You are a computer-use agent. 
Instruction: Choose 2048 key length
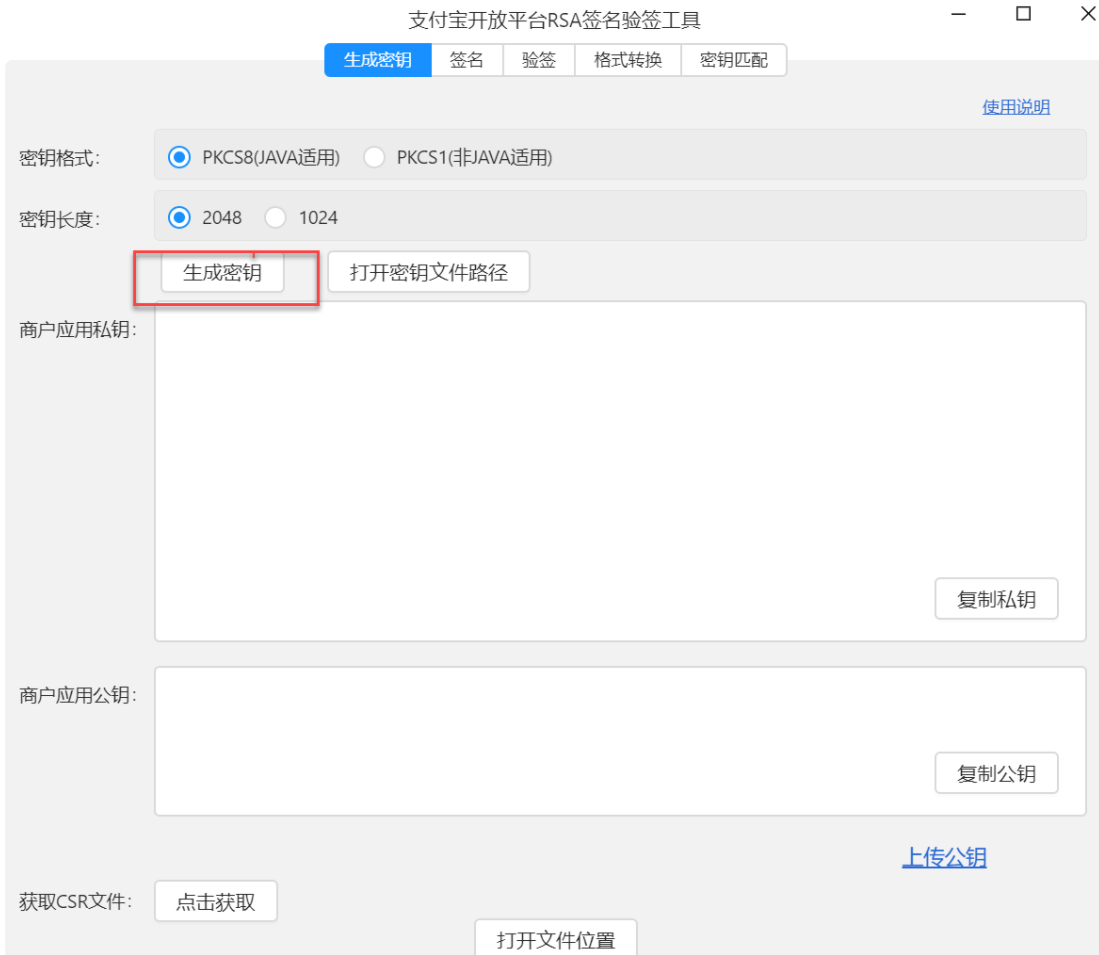point(180,217)
